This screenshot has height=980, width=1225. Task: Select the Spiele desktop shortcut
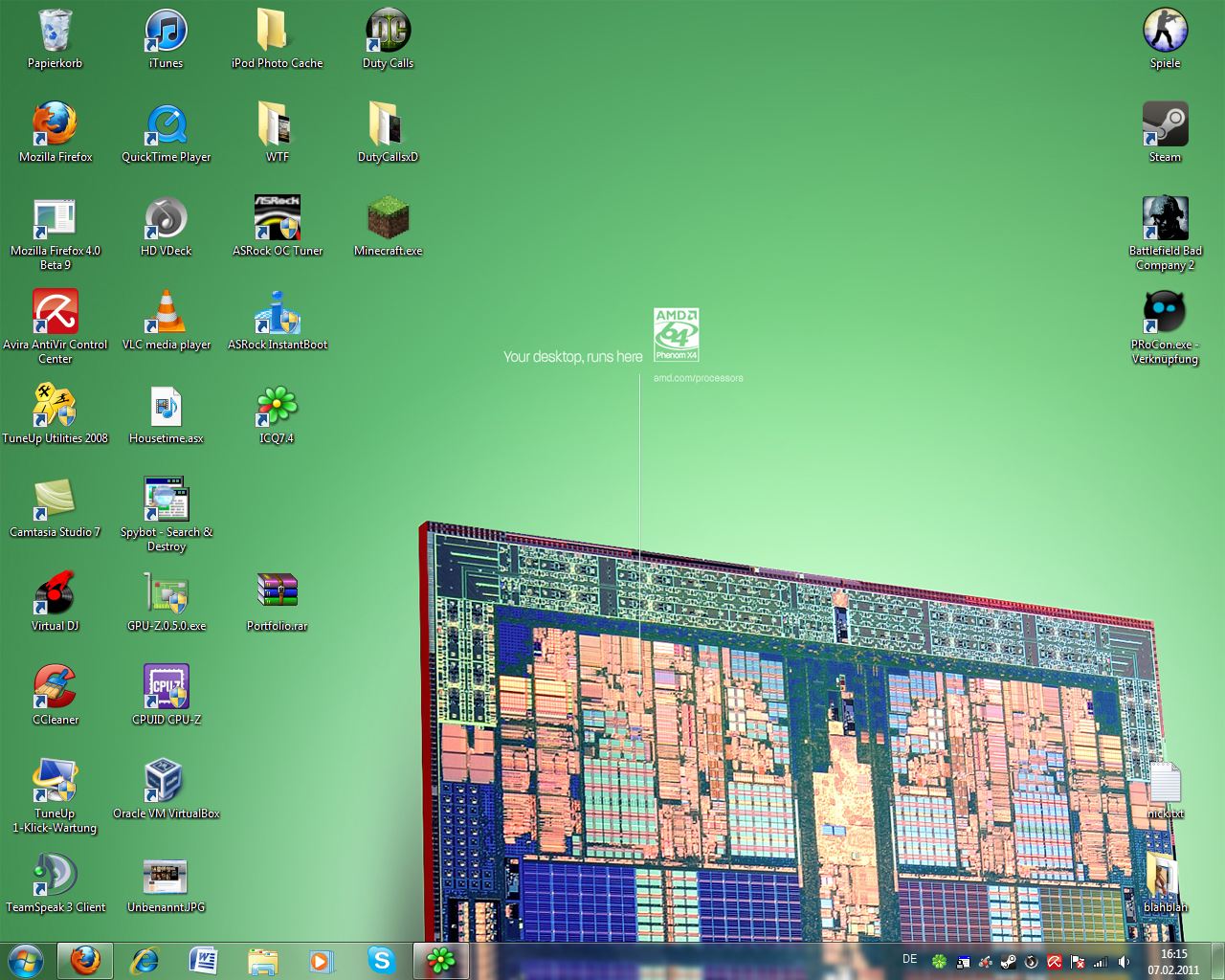coord(1165,40)
